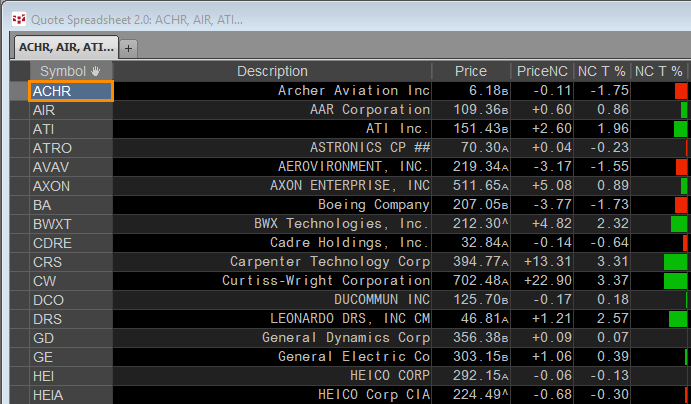Select the ACHR symbol input cell
Viewport: 691px width, 404px height.
coord(72,90)
